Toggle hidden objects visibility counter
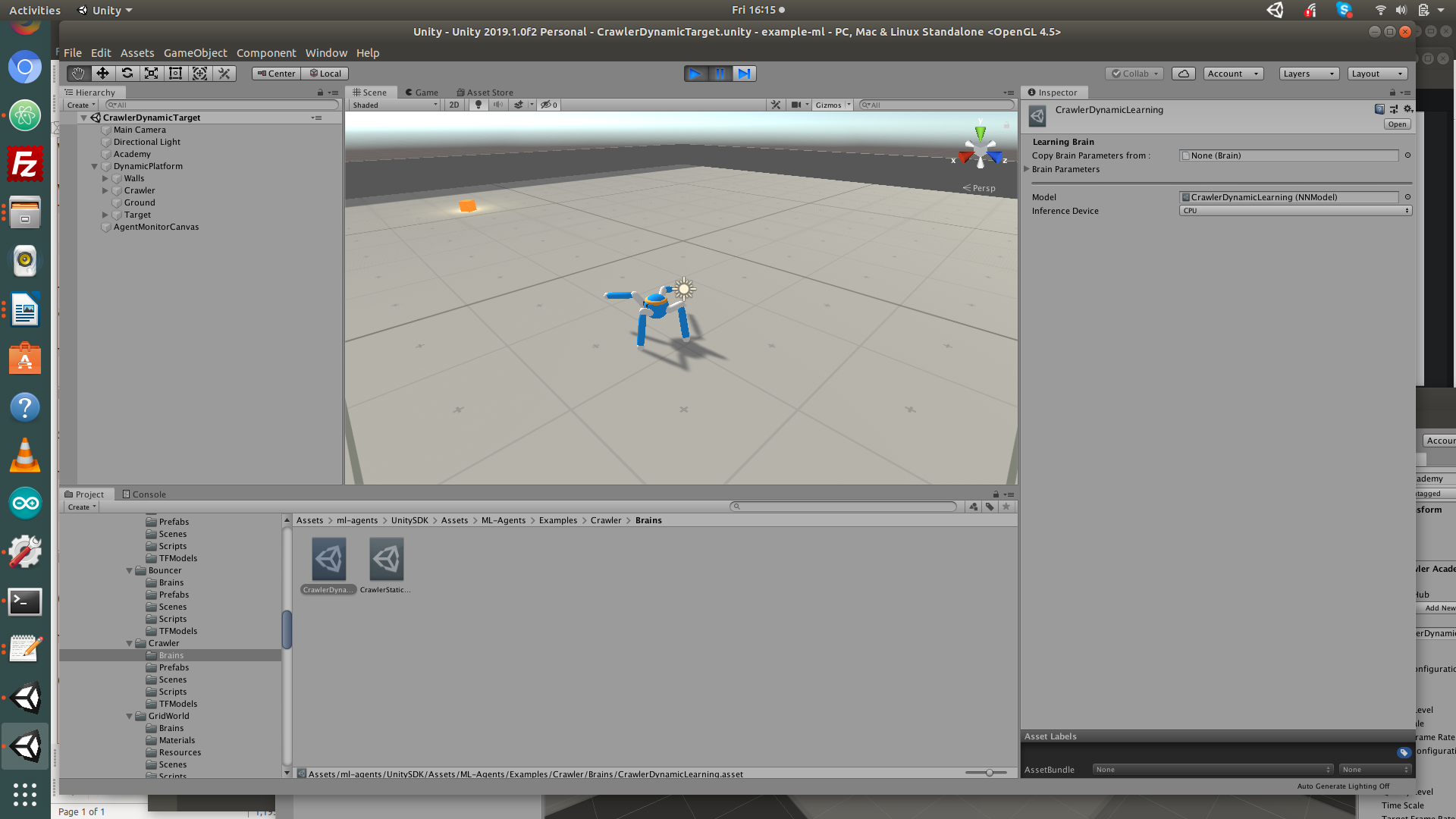This screenshot has height=819, width=1456. pos(549,105)
